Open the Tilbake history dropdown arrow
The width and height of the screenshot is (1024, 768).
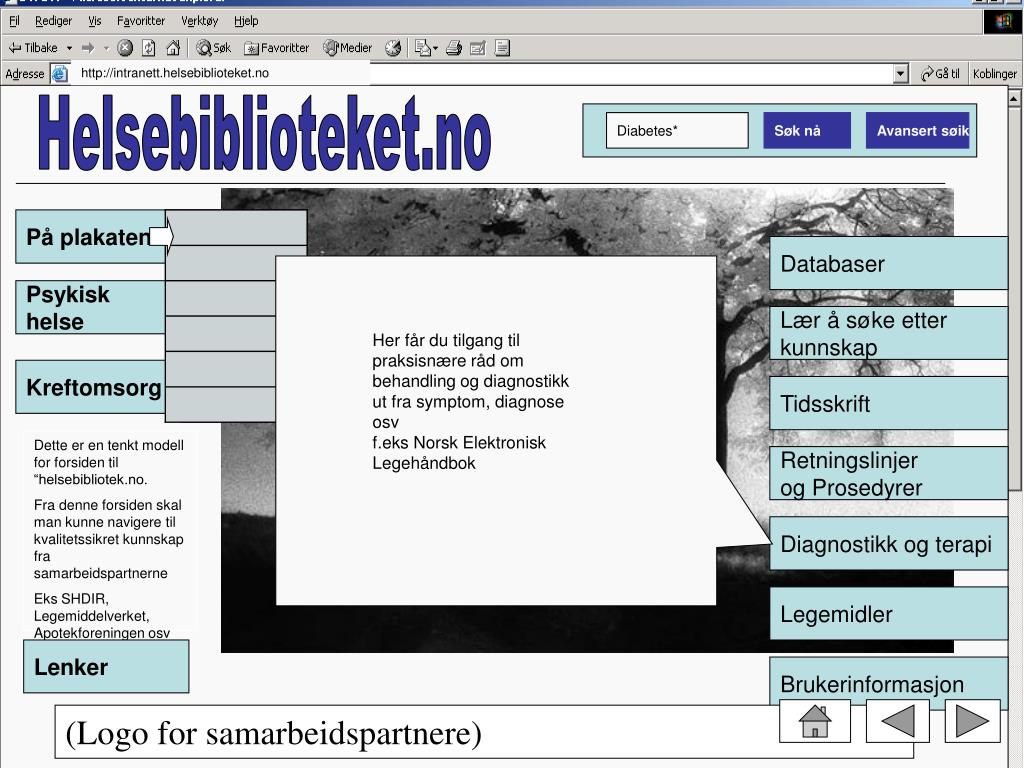[69, 48]
